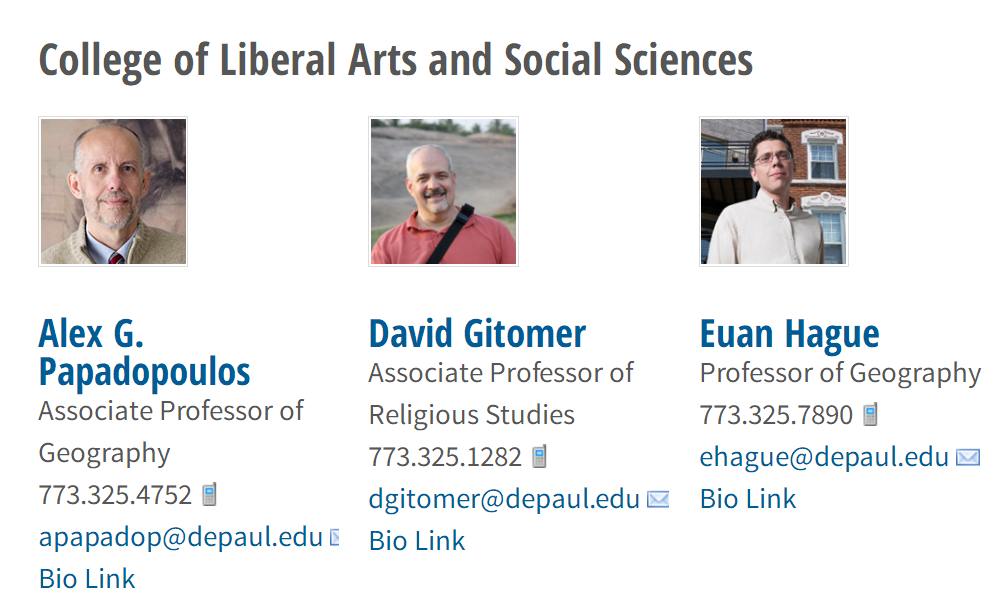This screenshot has height=612, width=1006.
Task: Click the College of Liberal Arts heading
Action: 395,60
